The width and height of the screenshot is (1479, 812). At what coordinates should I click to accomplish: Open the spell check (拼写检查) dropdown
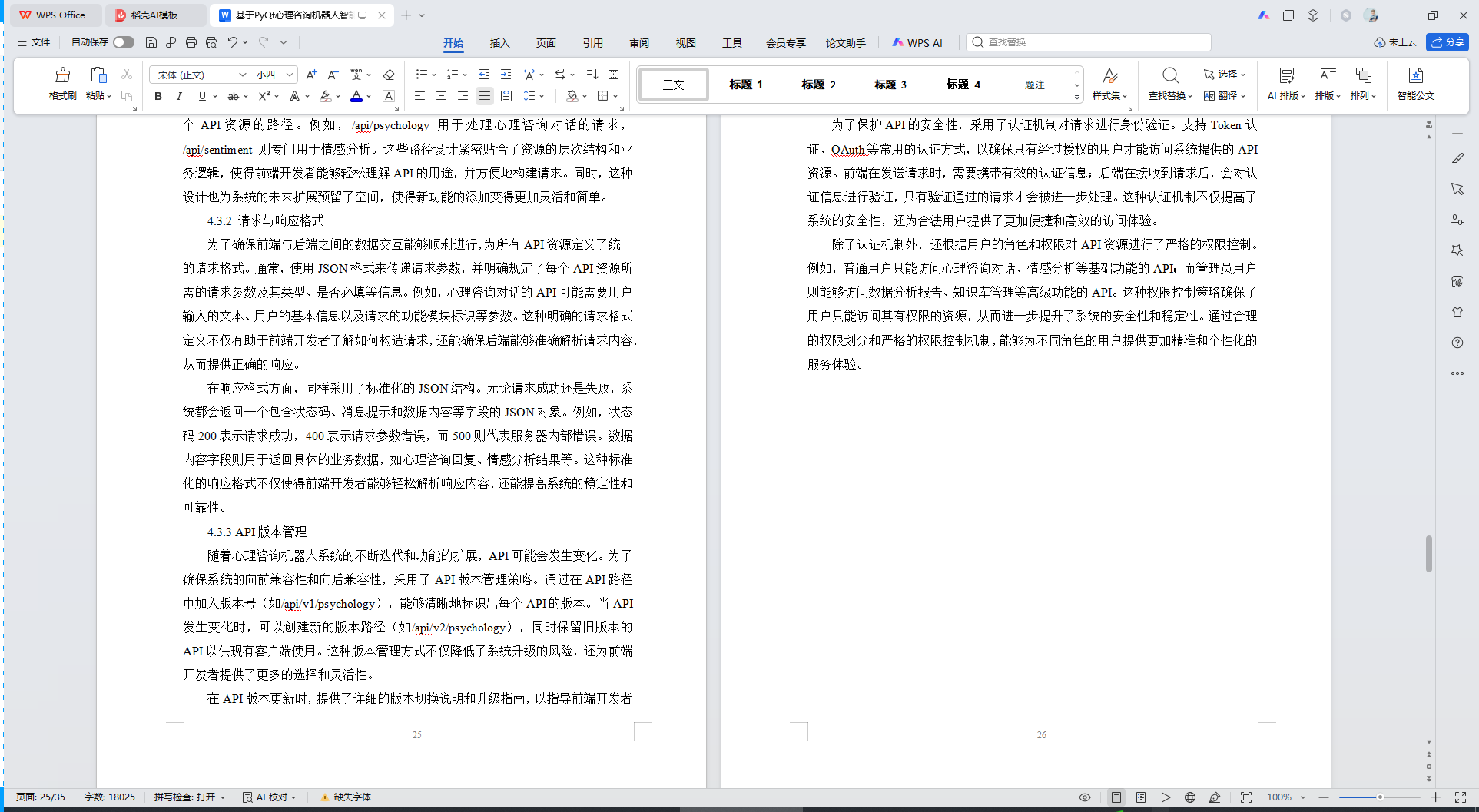coord(190,797)
